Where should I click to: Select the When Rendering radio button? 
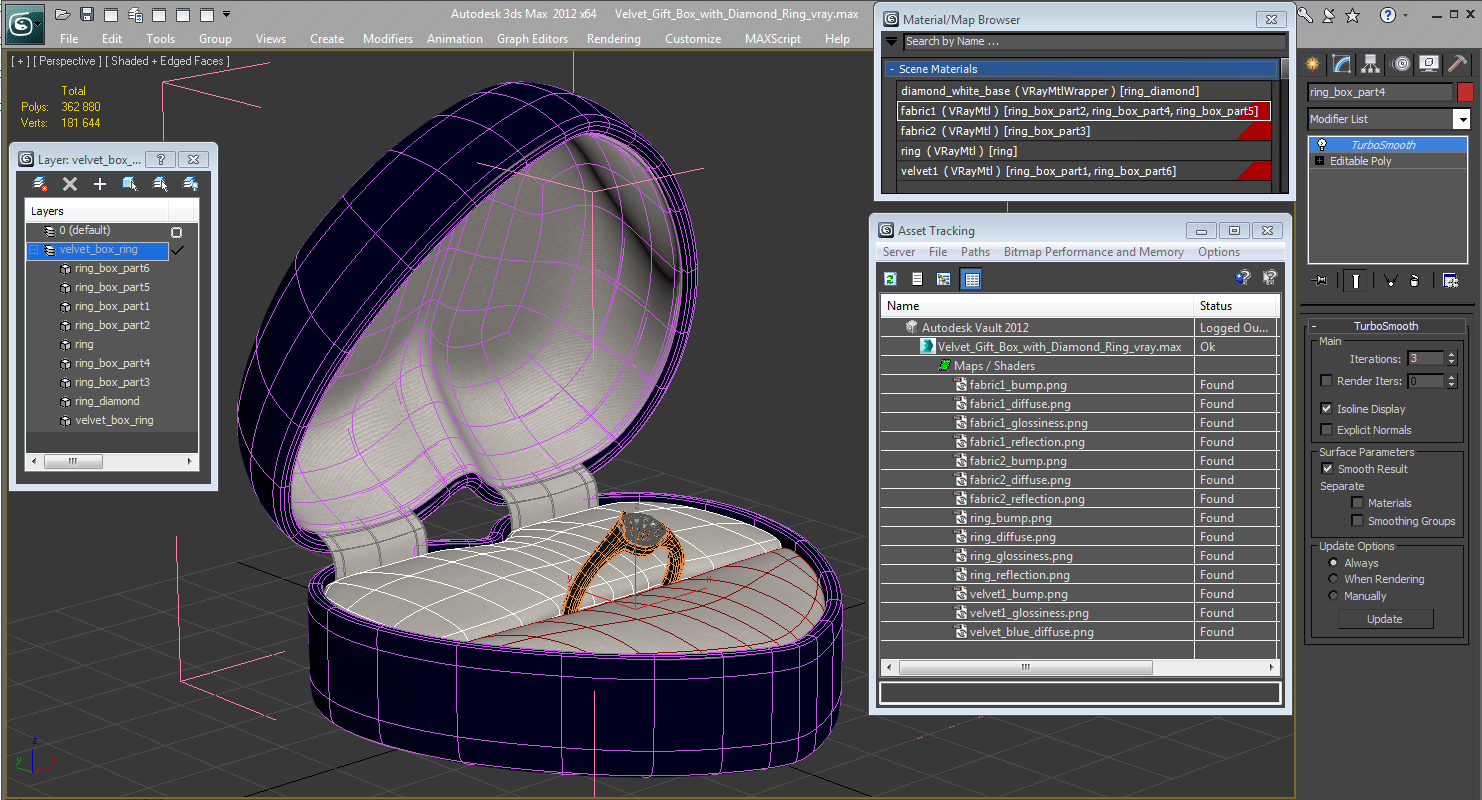click(1333, 579)
